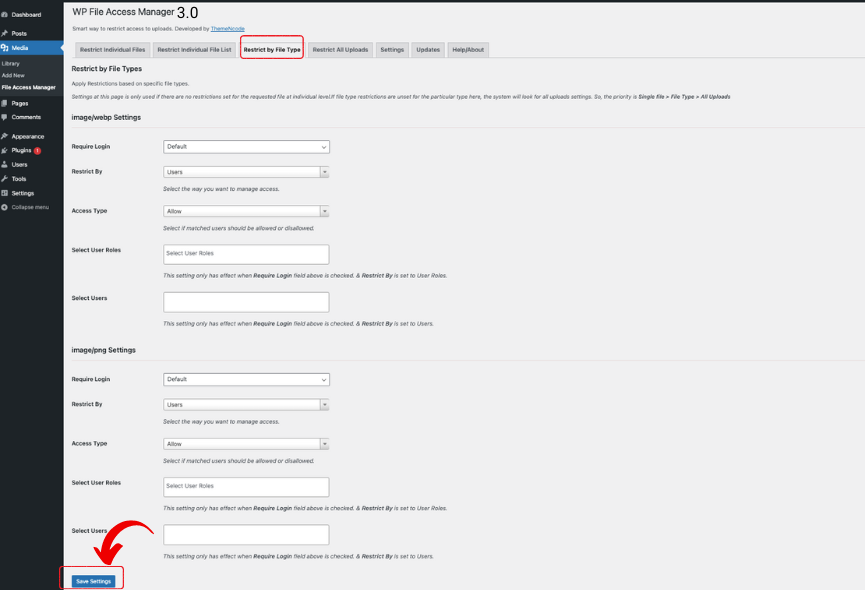Open the ThemeNcode developer link
Viewport: 865px width, 590px height.
(227, 29)
